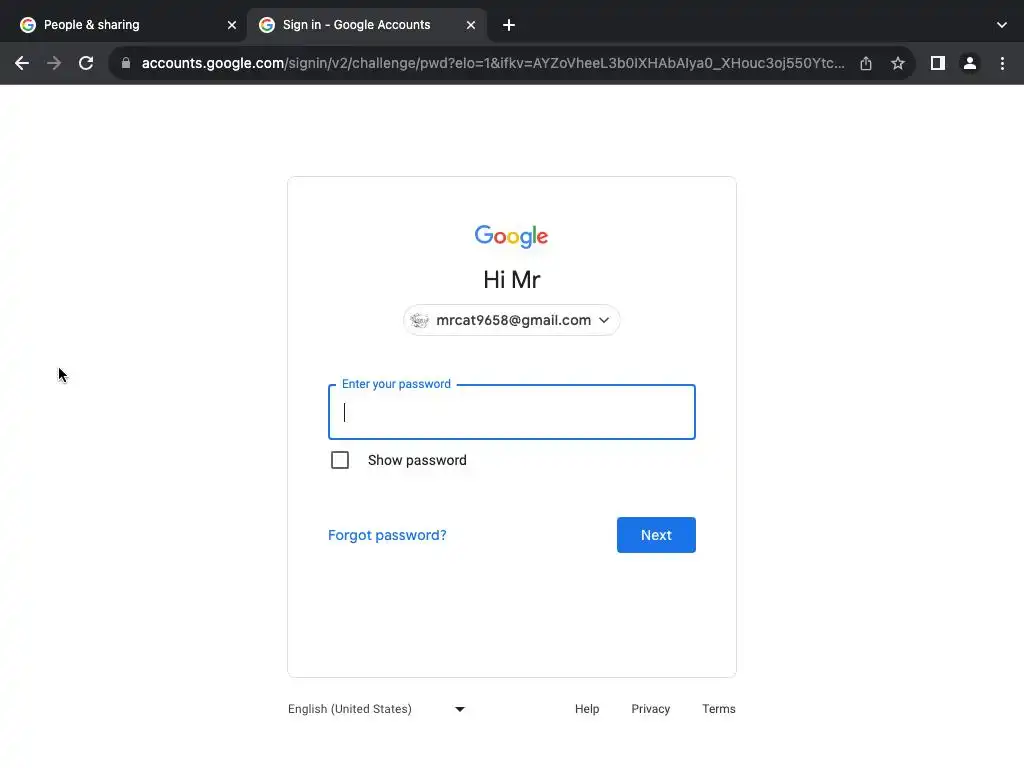Open the Privacy link
The width and height of the screenshot is (1024, 768).
[650, 709]
